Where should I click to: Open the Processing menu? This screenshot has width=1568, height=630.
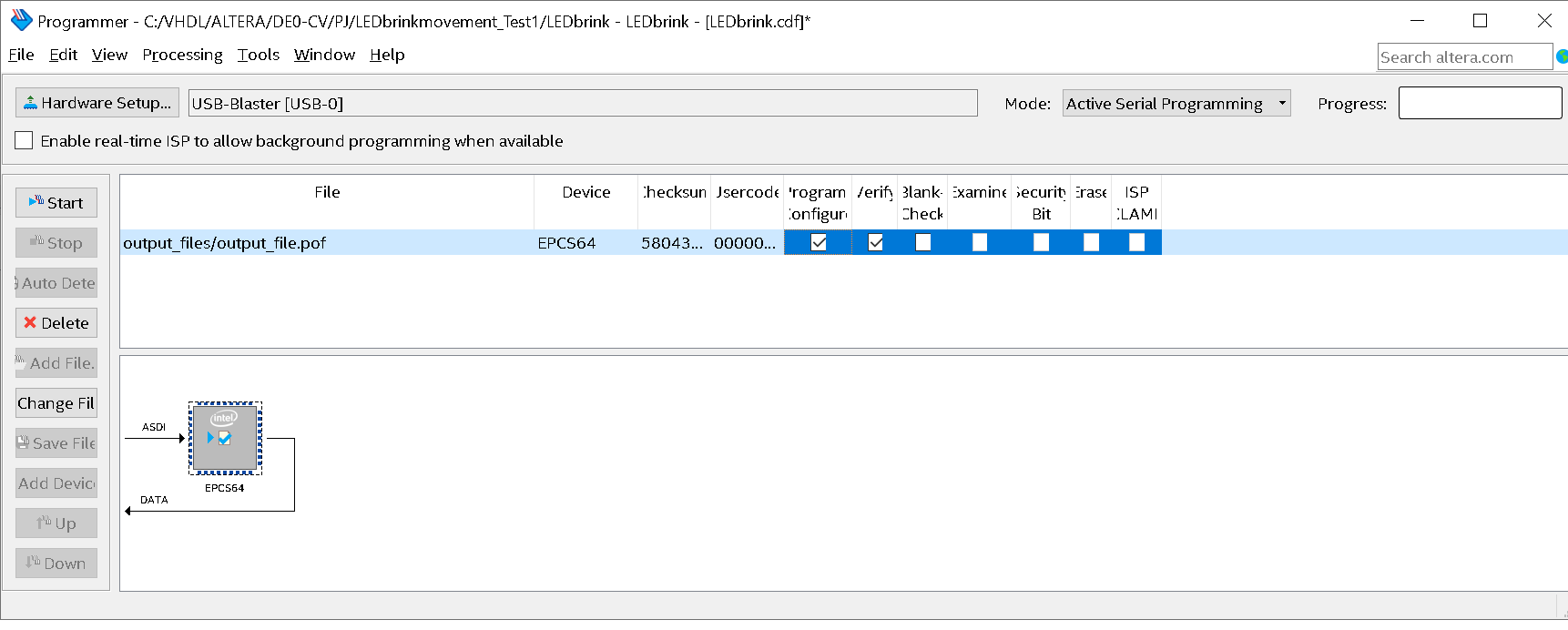click(x=182, y=55)
